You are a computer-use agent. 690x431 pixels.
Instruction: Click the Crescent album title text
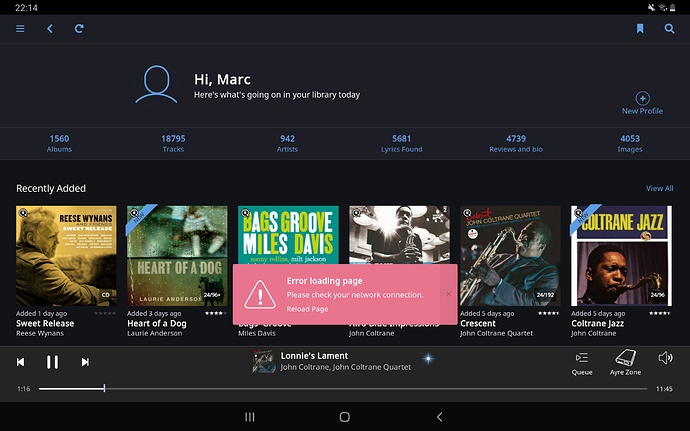478,324
